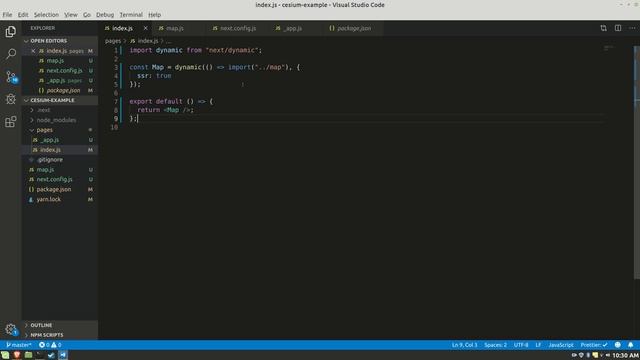Click the checkmark app icon in taskbar
Screen dimensions: 640x360
pos(51,355)
